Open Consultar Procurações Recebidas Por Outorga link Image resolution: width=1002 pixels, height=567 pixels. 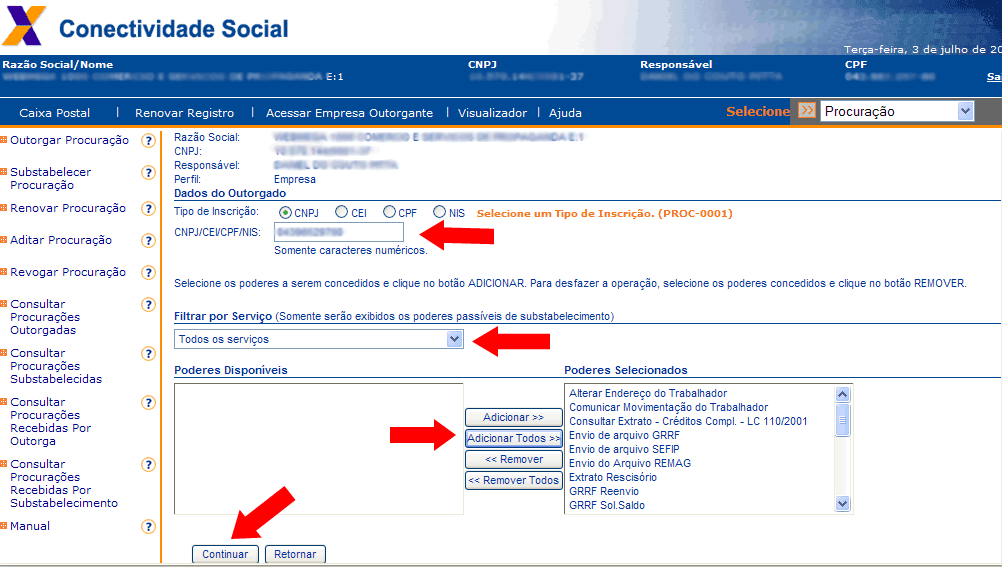50,421
